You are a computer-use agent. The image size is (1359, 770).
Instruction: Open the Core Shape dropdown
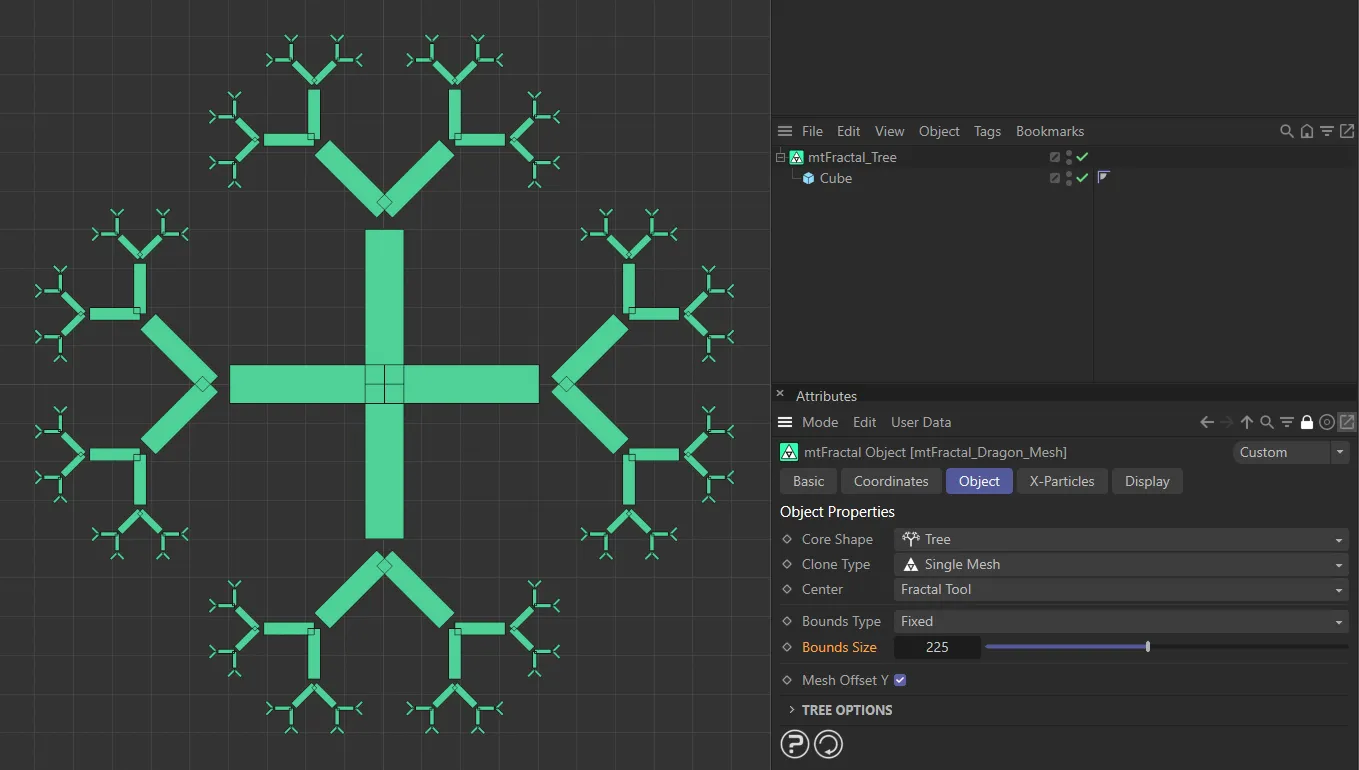[1120, 539]
